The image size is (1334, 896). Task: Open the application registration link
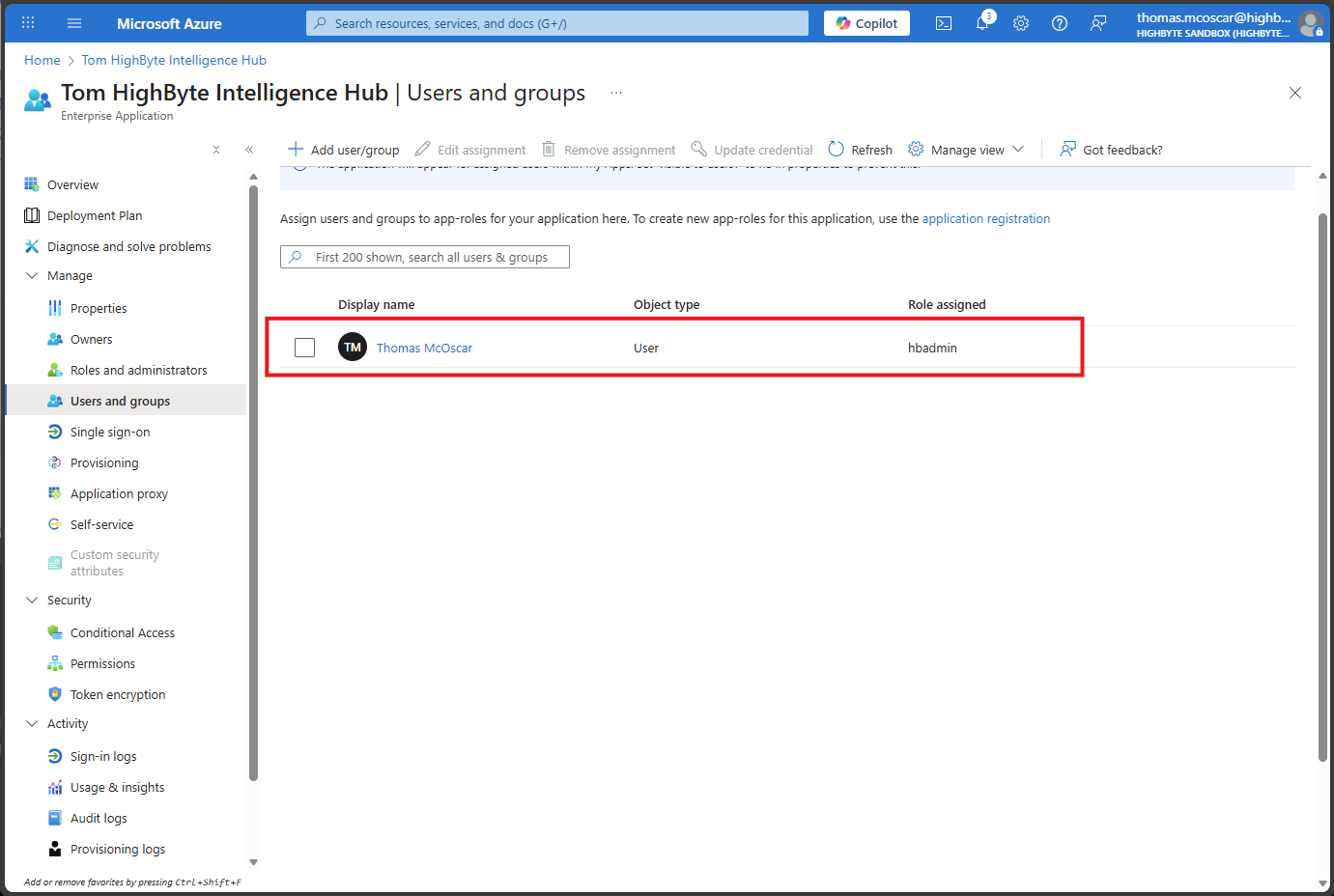985,219
